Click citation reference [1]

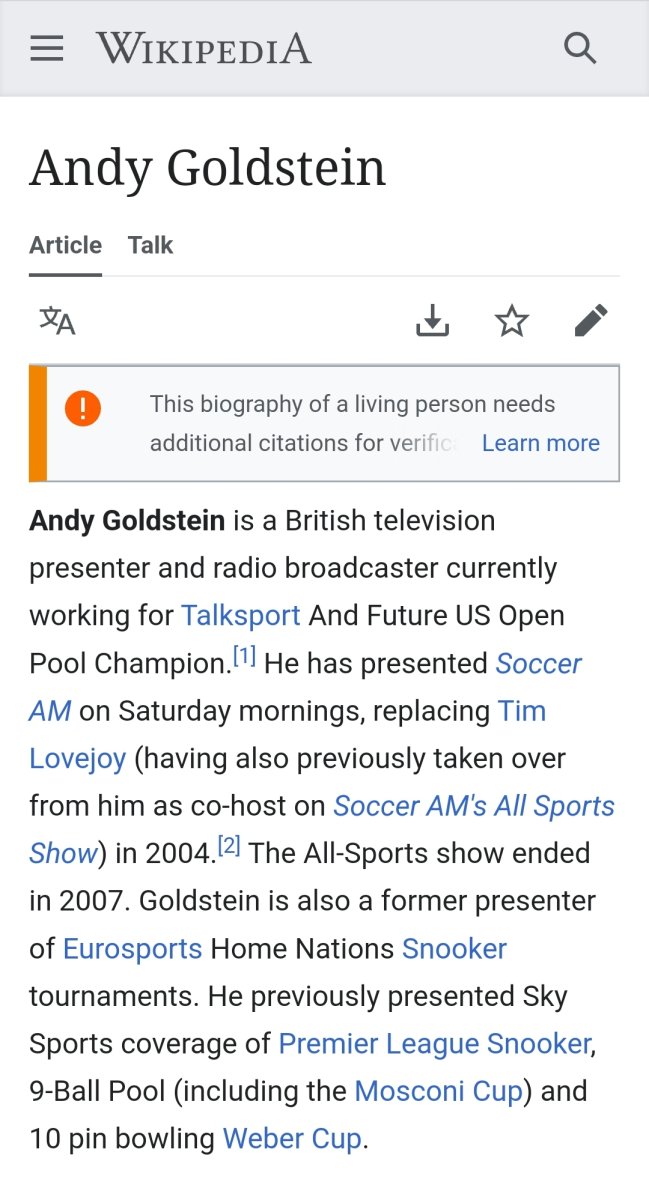[x=245, y=657]
